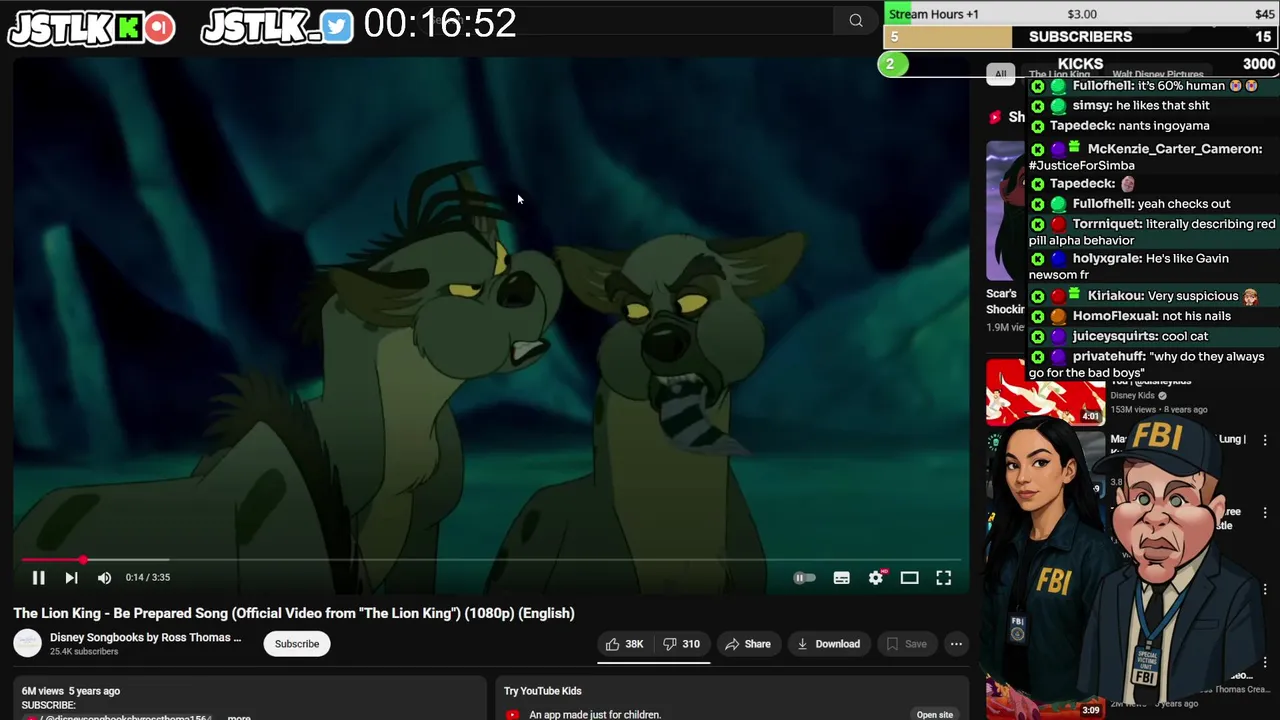Viewport: 1280px width, 720px height.
Task: Click the HomoFlexual not his nails message
Action: pyautogui.click(x=1130, y=316)
